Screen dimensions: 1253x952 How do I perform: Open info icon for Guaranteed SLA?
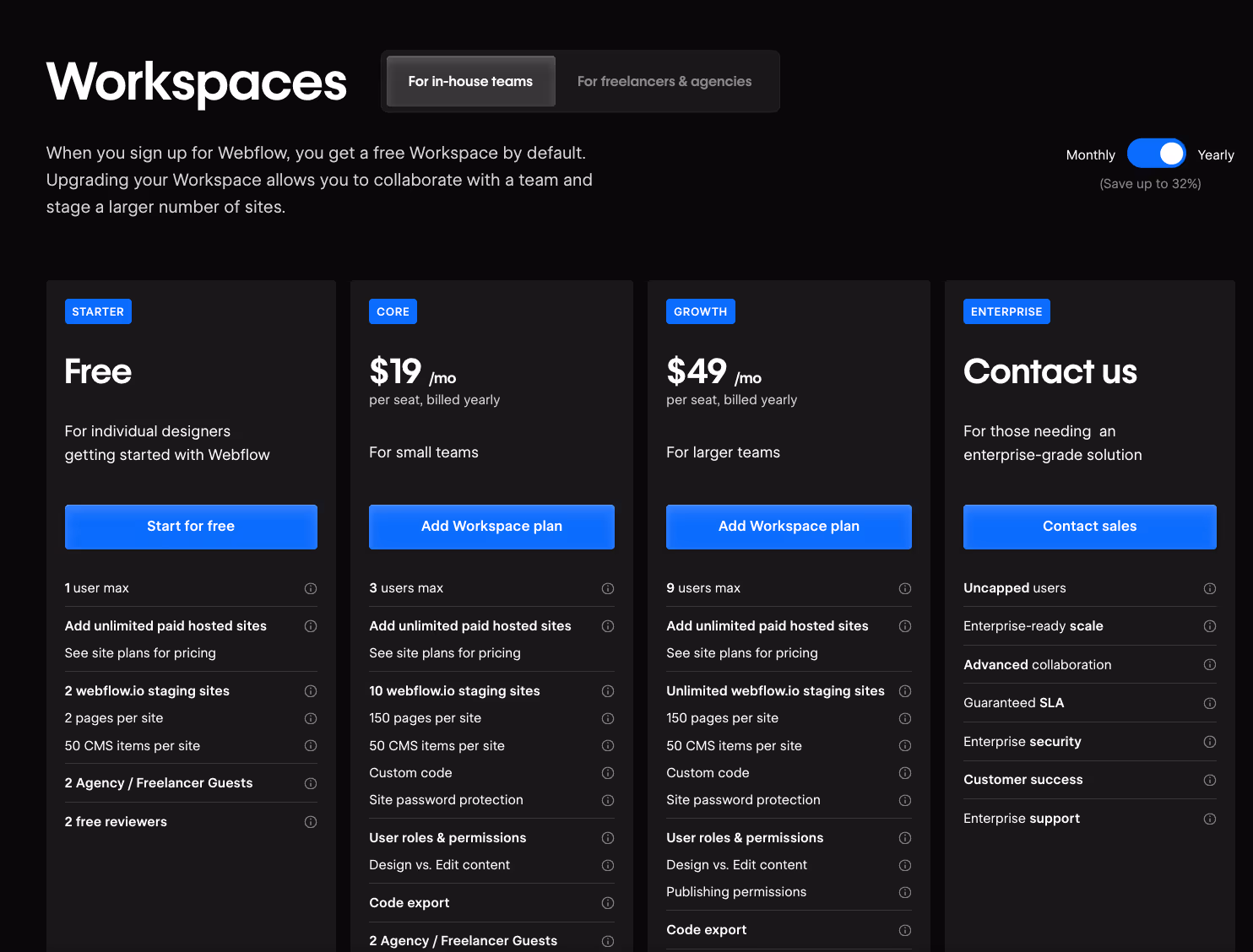coord(1210,703)
